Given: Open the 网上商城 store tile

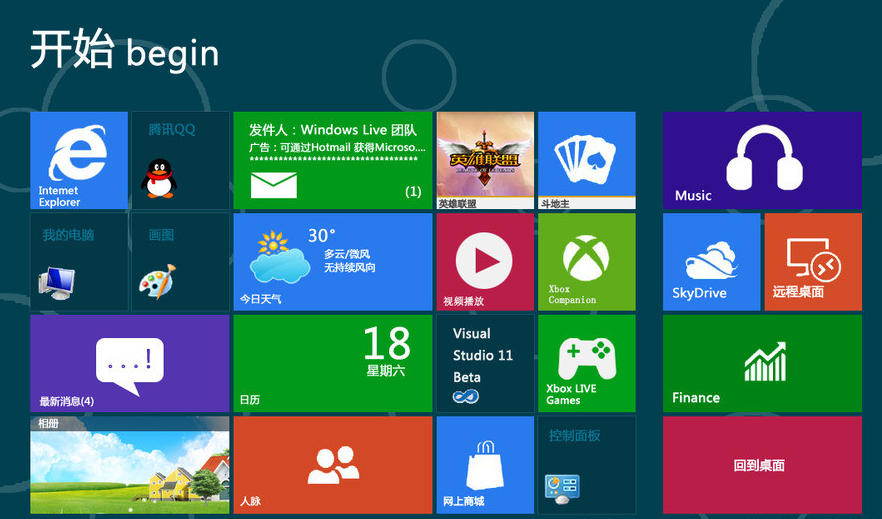Looking at the screenshot, I should pos(485,465).
